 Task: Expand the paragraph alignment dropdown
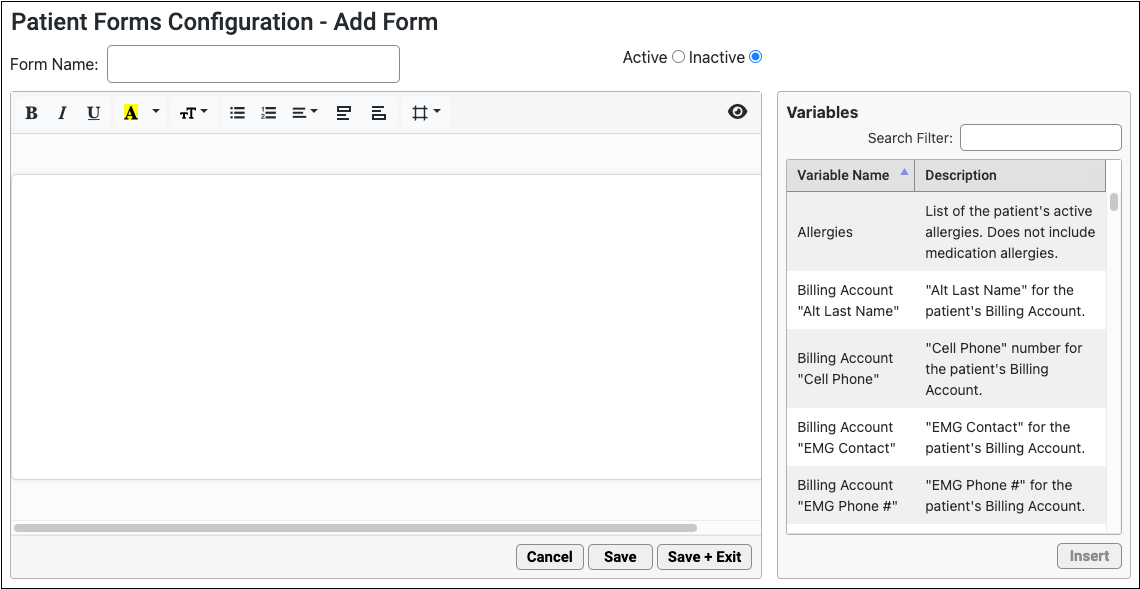(305, 113)
